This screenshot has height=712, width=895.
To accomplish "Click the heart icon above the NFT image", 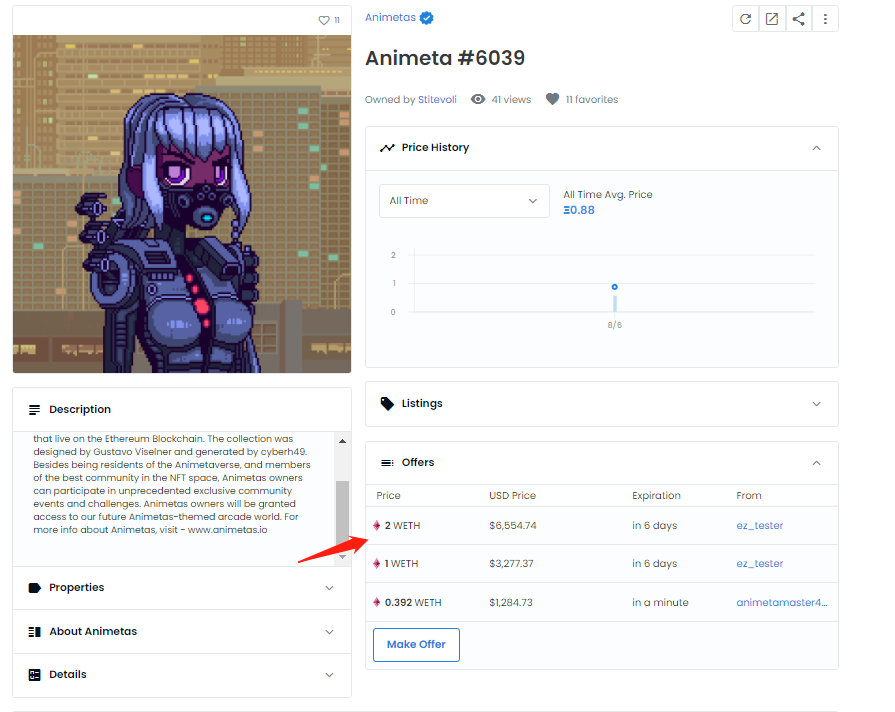I will click(x=324, y=21).
